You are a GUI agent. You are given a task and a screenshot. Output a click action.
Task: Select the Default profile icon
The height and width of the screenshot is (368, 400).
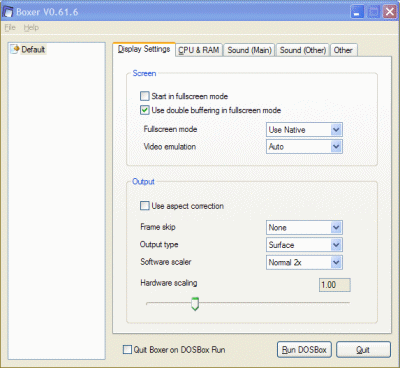(x=15, y=49)
